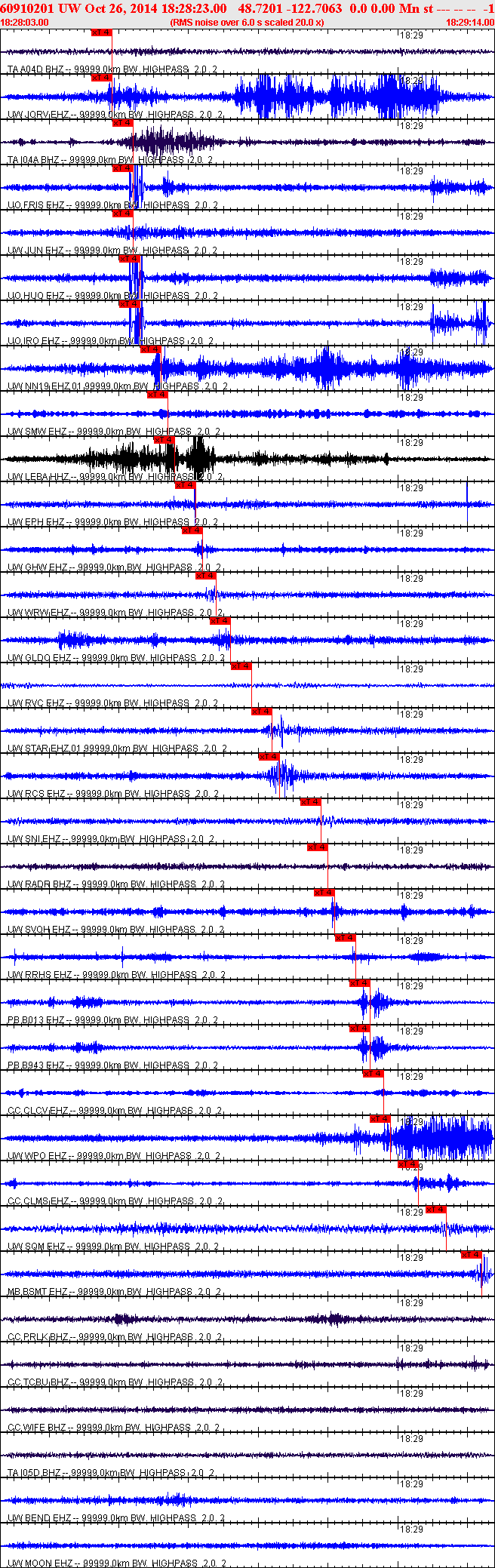
Task: Select the "MB BSMT EHZ" station label
Action: (x=37, y=1292)
